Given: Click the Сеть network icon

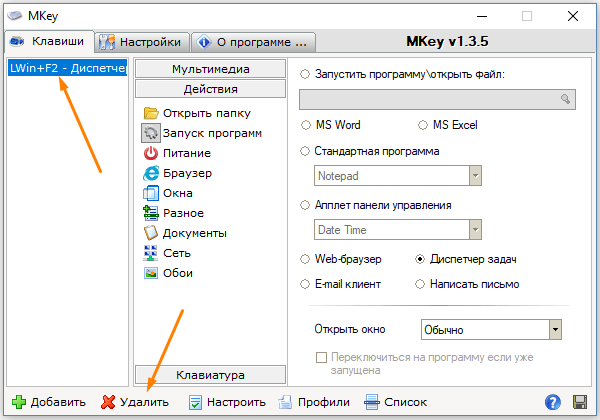Looking at the screenshot, I should 151,253.
